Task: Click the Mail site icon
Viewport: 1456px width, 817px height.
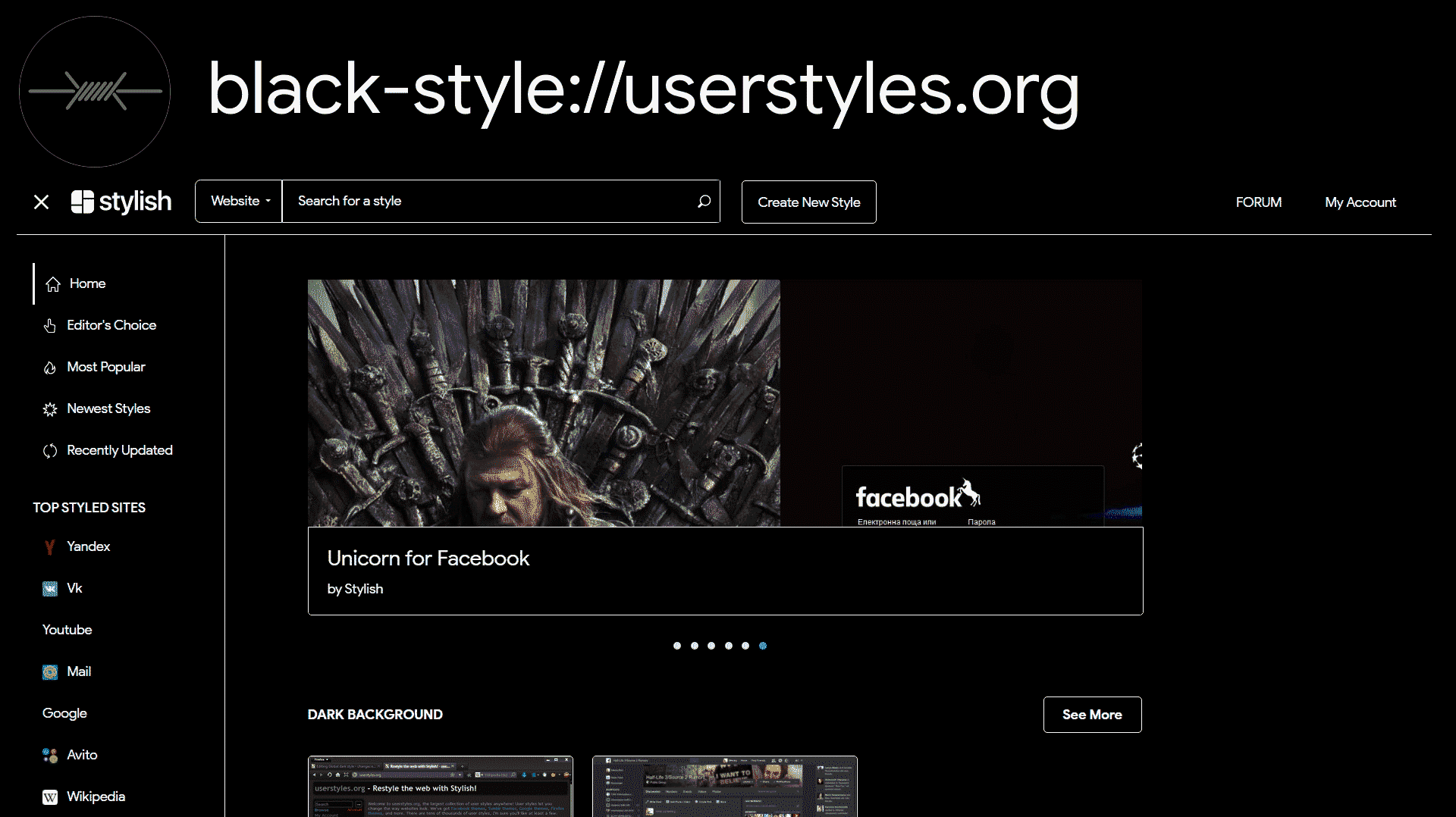Action: coord(50,672)
